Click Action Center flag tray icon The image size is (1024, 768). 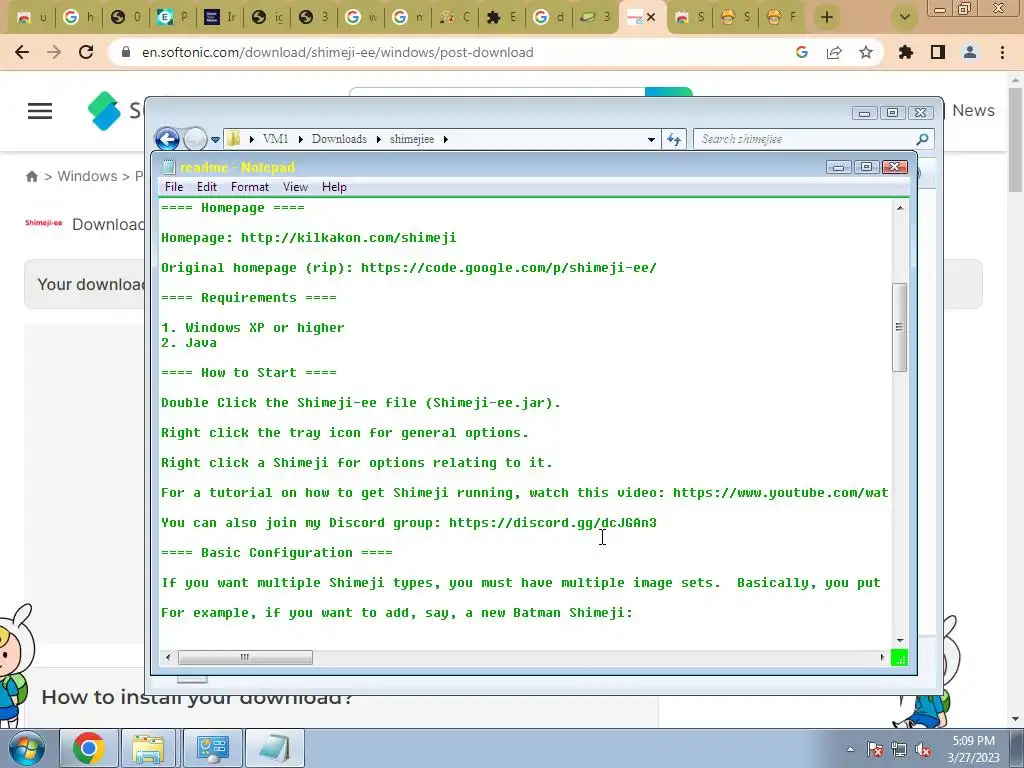(x=875, y=749)
